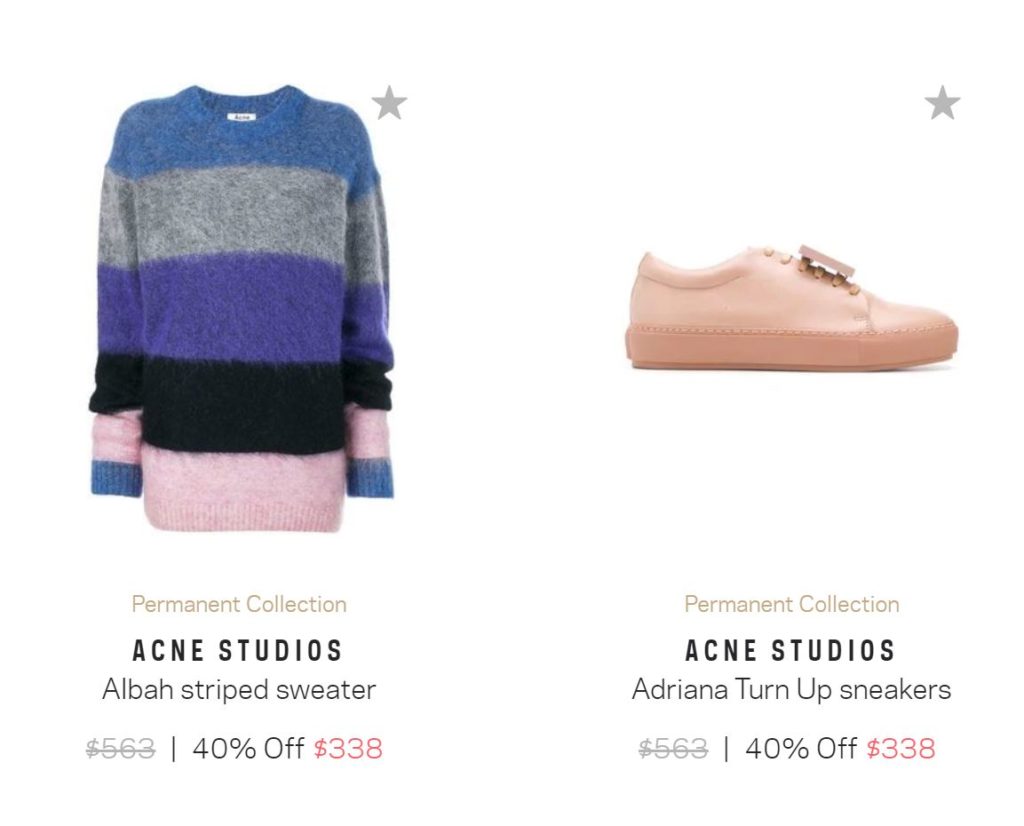The width and height of the screenshot is (1024, 826).
Task: Click the sweater's crossed-out $563 price
Action: pyautogui.click(x=121, y=748)
